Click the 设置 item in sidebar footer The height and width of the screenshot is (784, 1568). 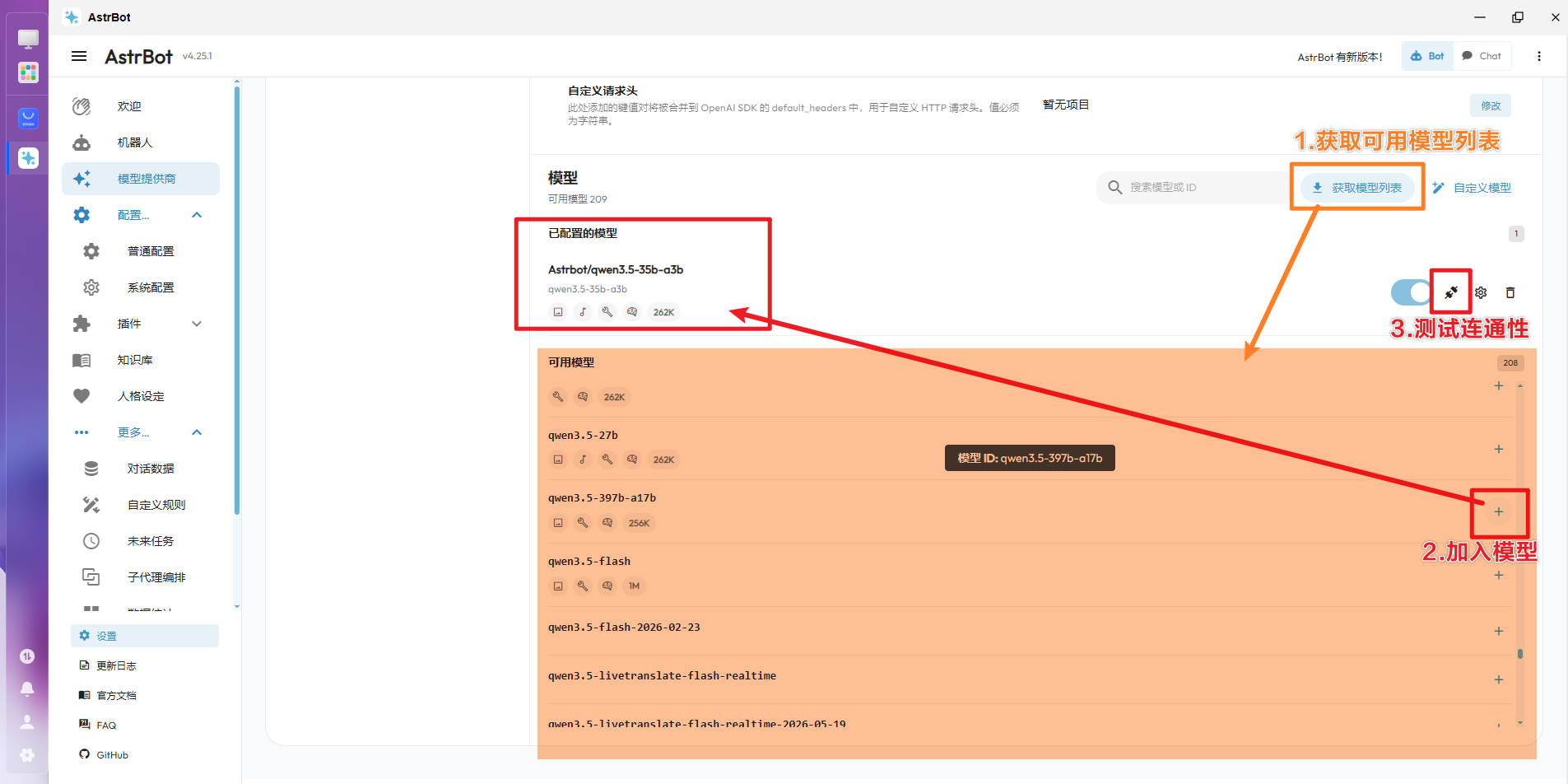(x=145, y=636)
